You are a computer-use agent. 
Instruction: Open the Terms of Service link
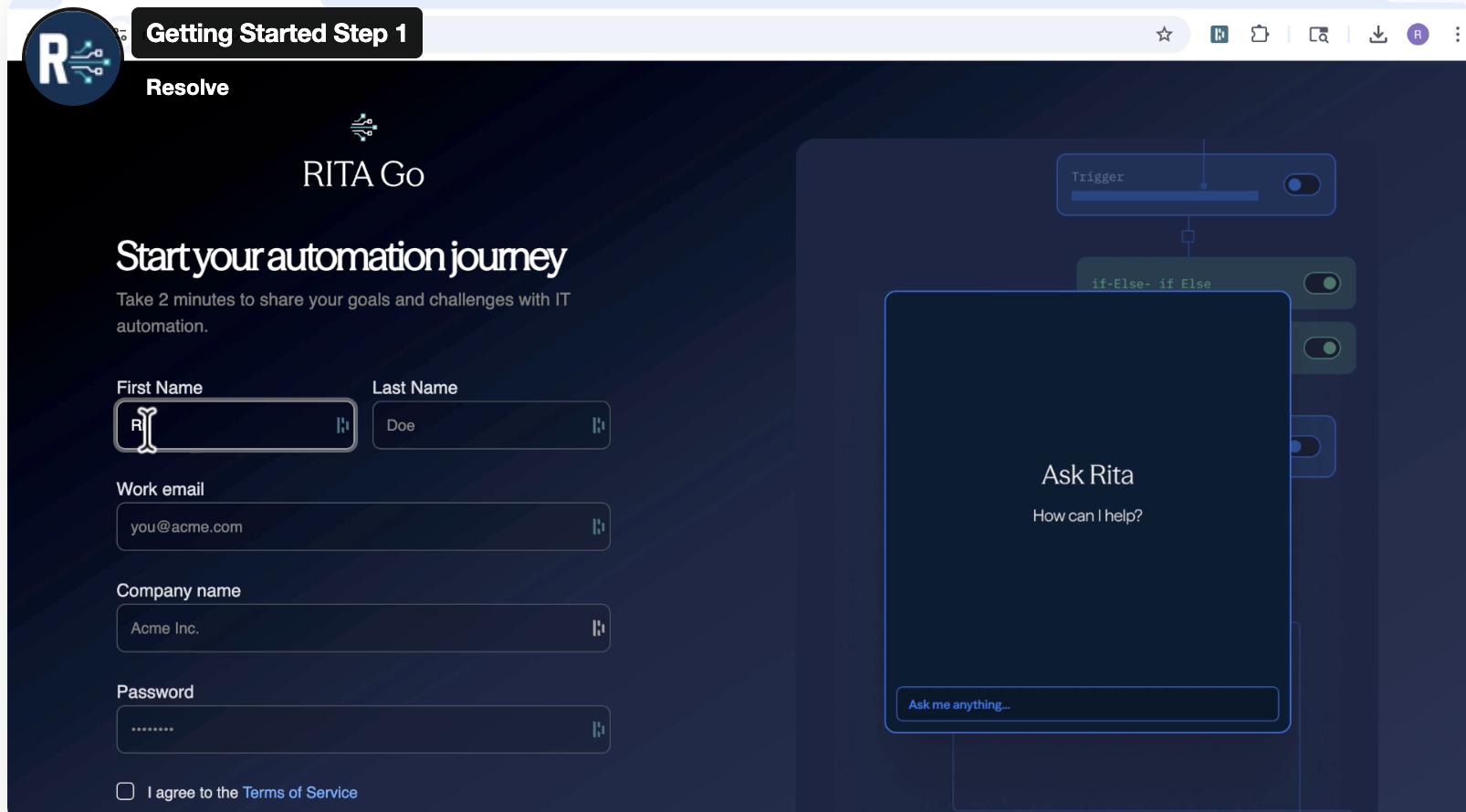coord(299,793)
